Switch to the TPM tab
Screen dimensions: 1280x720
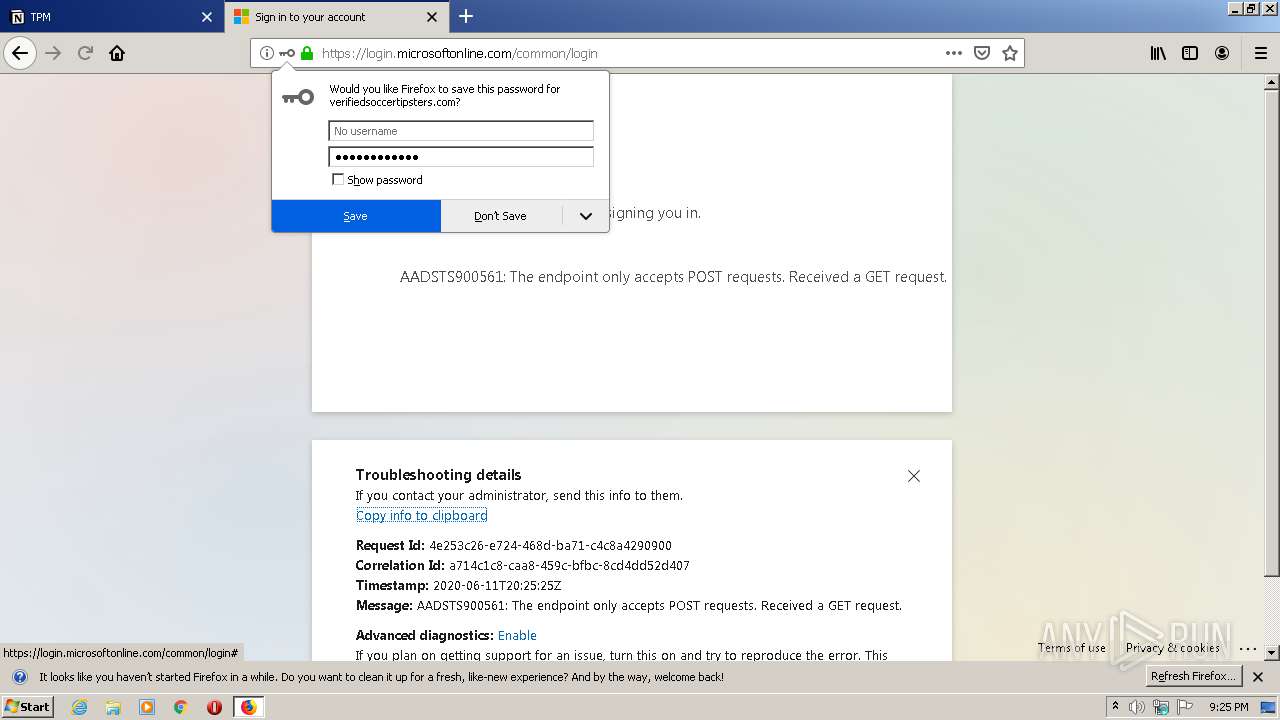pyautogui.click(x=110, y=17)
